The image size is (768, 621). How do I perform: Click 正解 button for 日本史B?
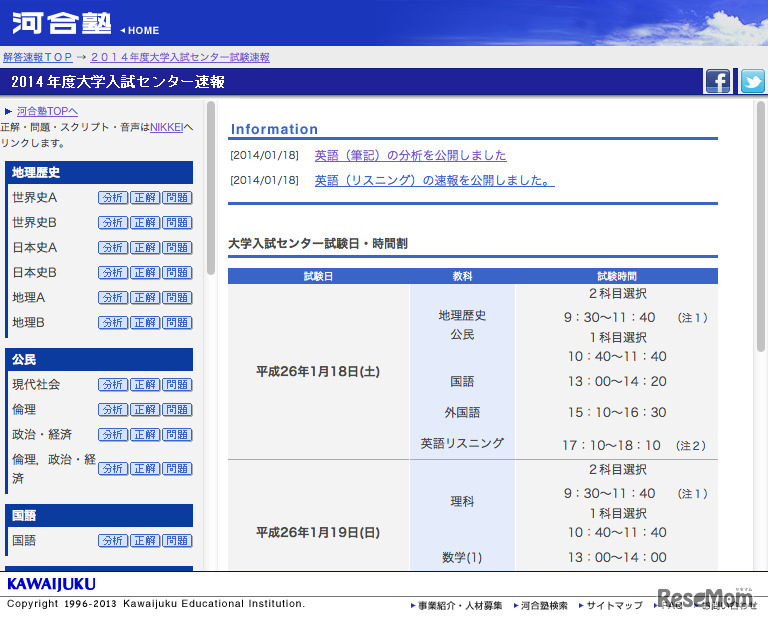coord(145,272)
